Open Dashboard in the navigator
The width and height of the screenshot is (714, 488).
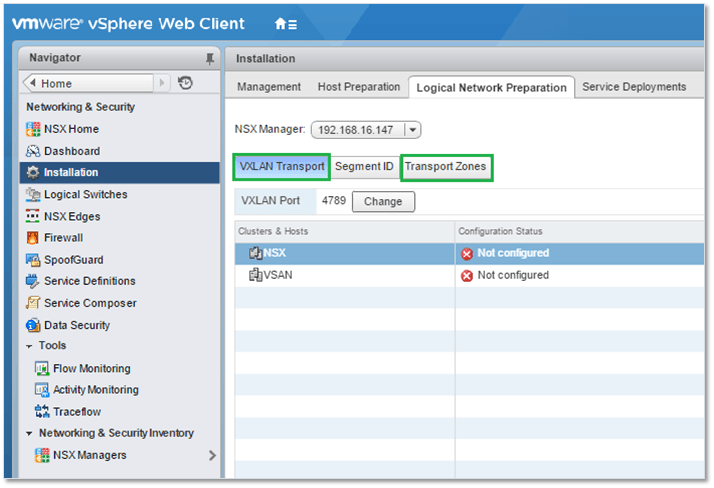point(72,151)
